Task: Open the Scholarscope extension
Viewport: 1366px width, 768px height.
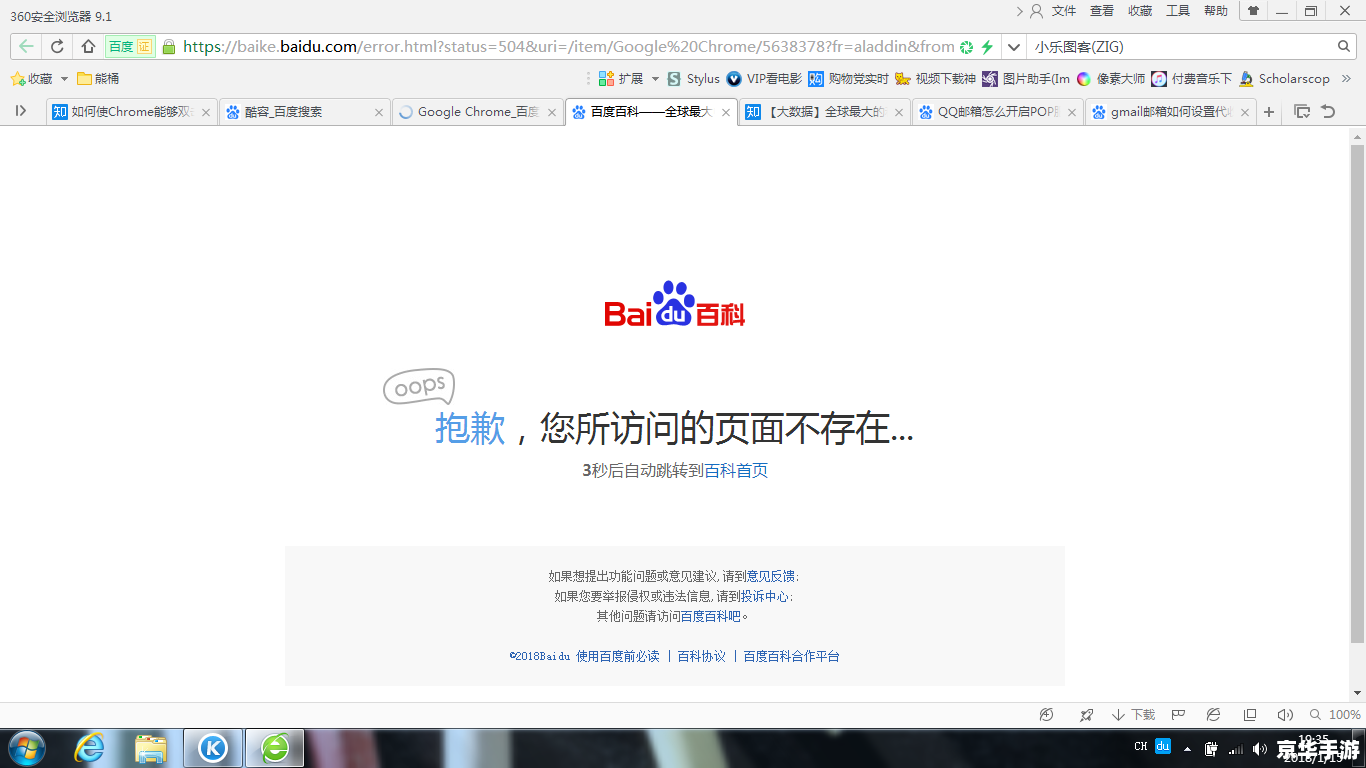Action: click(x=1284, y=78)
